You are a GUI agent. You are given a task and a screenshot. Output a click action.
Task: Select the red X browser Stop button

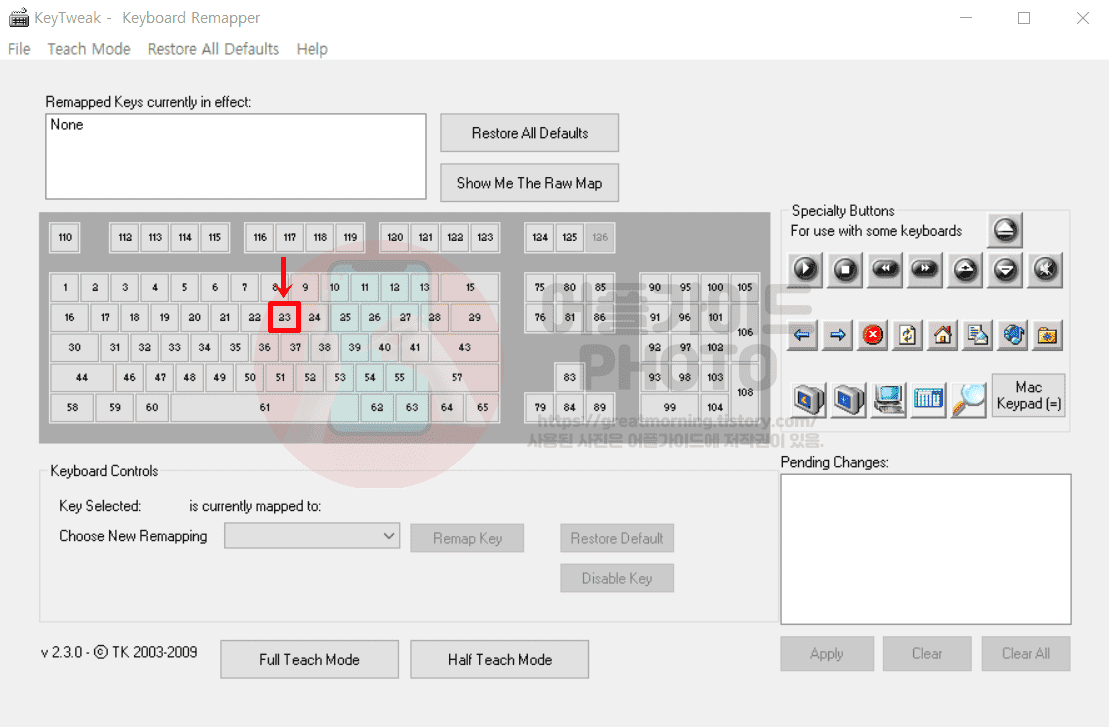click(x=873, y=335)
